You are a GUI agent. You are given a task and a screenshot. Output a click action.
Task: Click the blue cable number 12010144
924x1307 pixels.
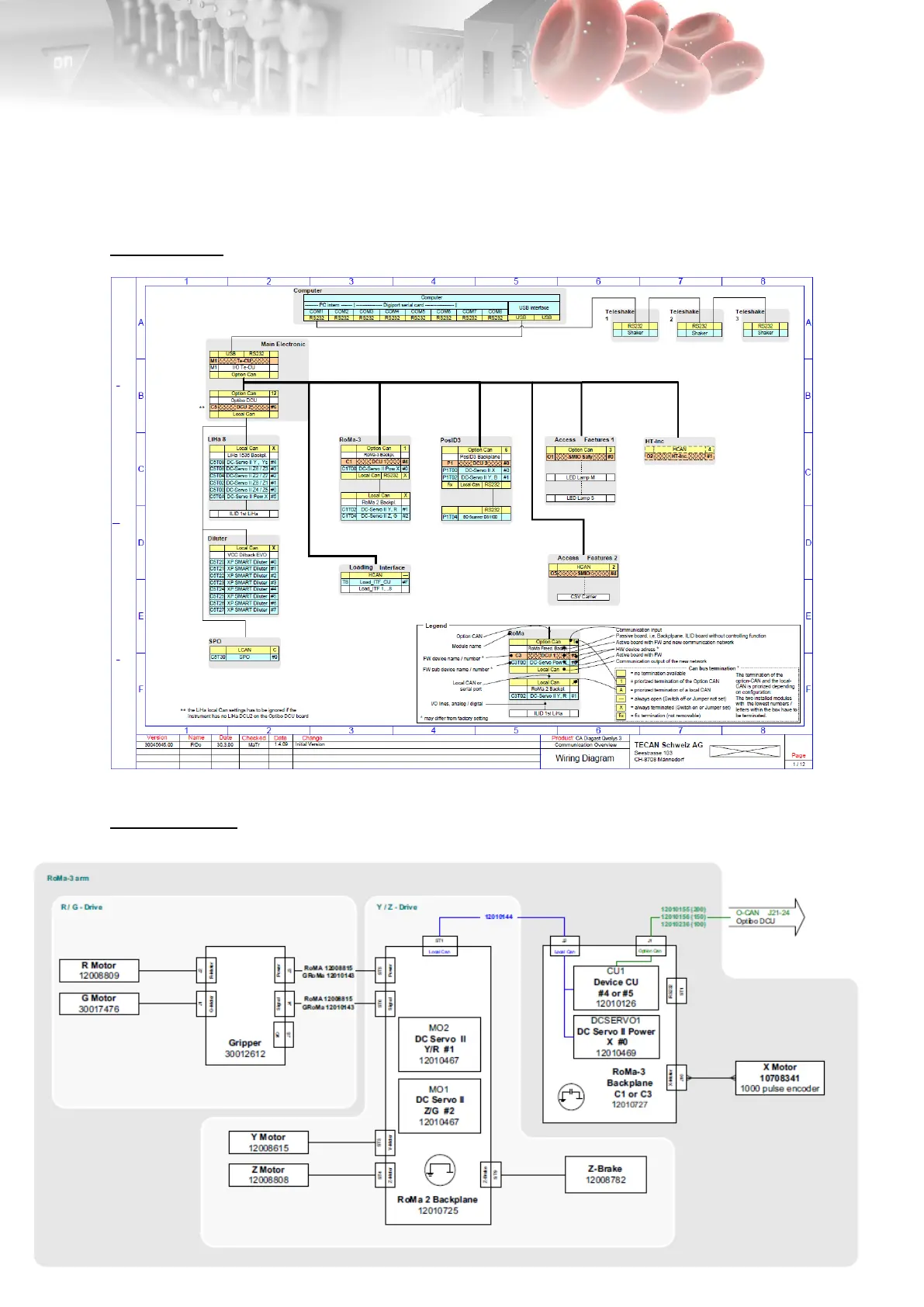tap(499, 917)
